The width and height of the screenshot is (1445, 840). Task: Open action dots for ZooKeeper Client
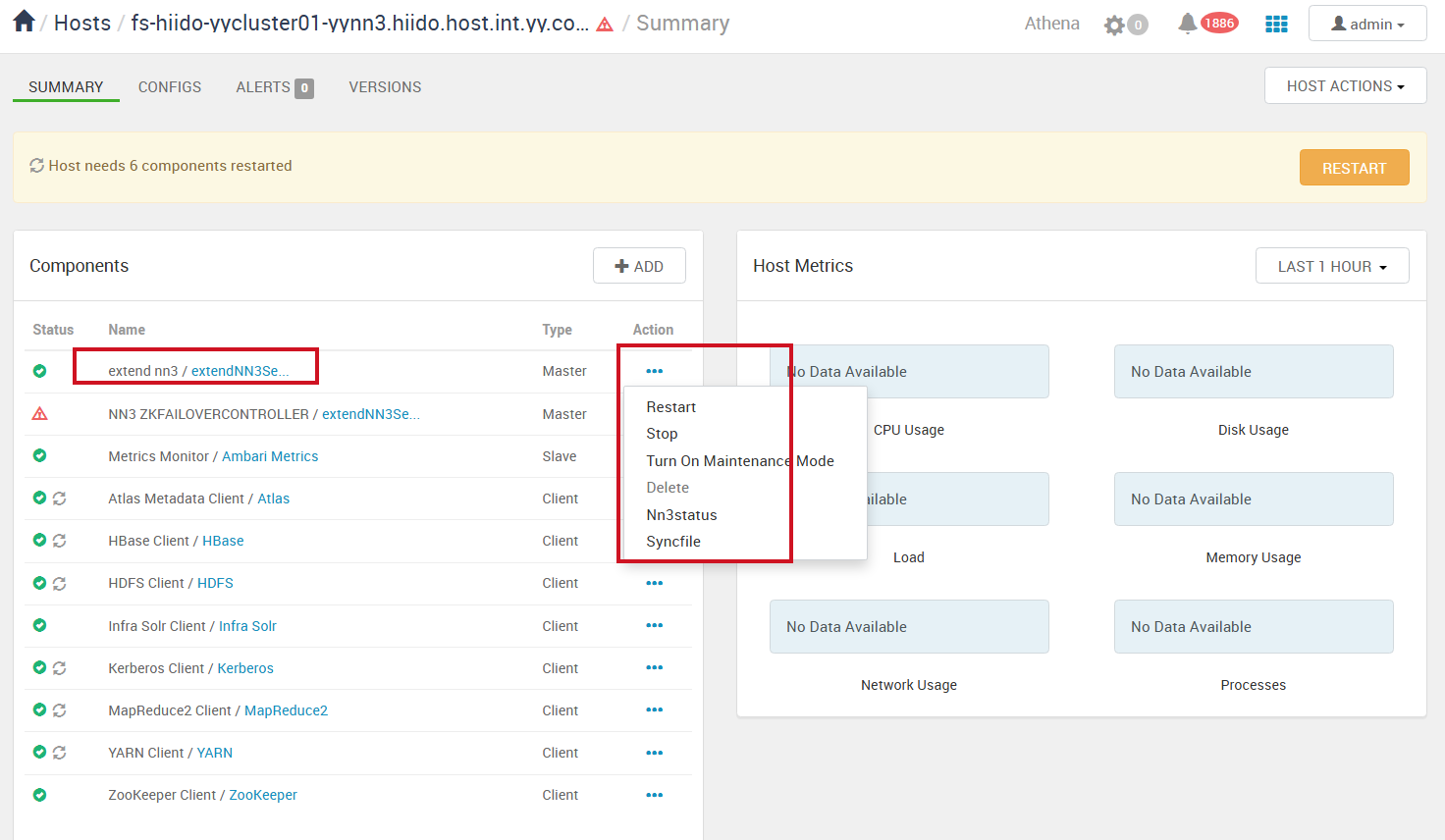pyautogui.click(x=655, y=795)
